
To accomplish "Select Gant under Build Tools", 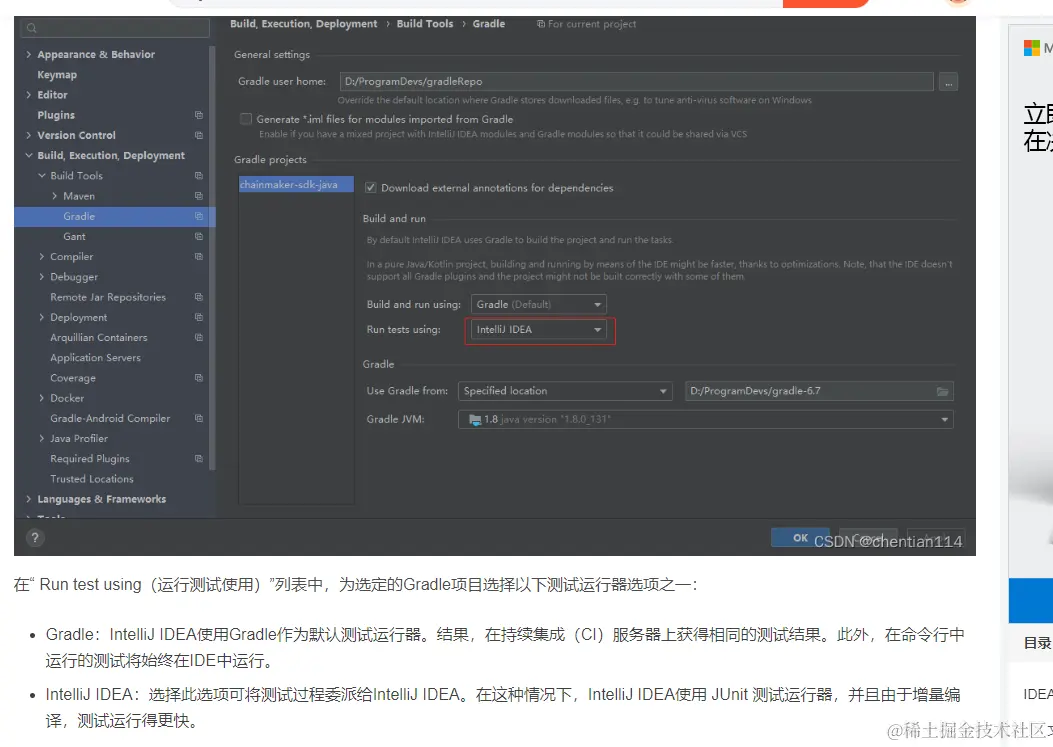I will 74,236.
